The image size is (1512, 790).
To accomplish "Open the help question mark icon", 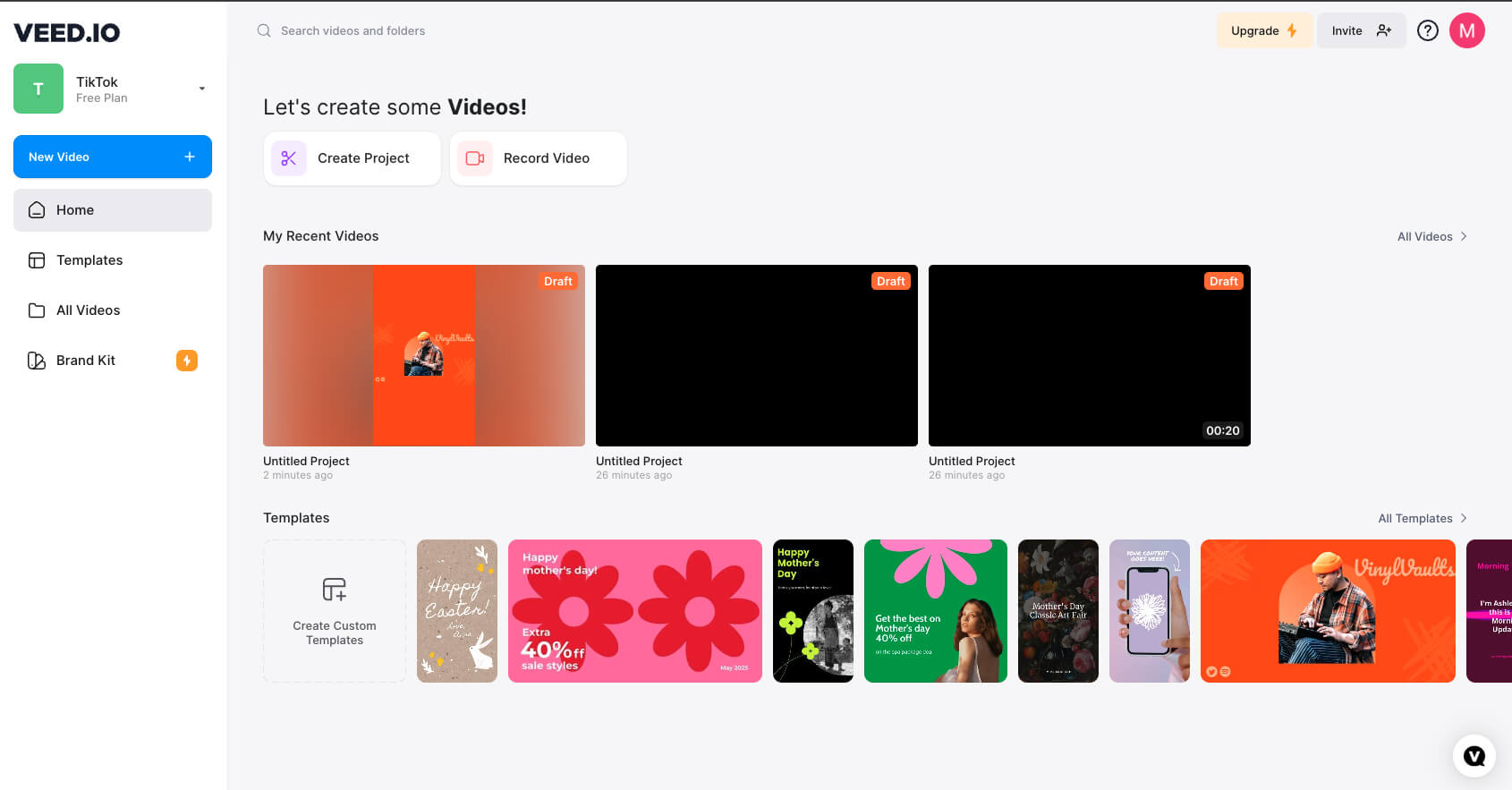I will (x=1428, y=30).
